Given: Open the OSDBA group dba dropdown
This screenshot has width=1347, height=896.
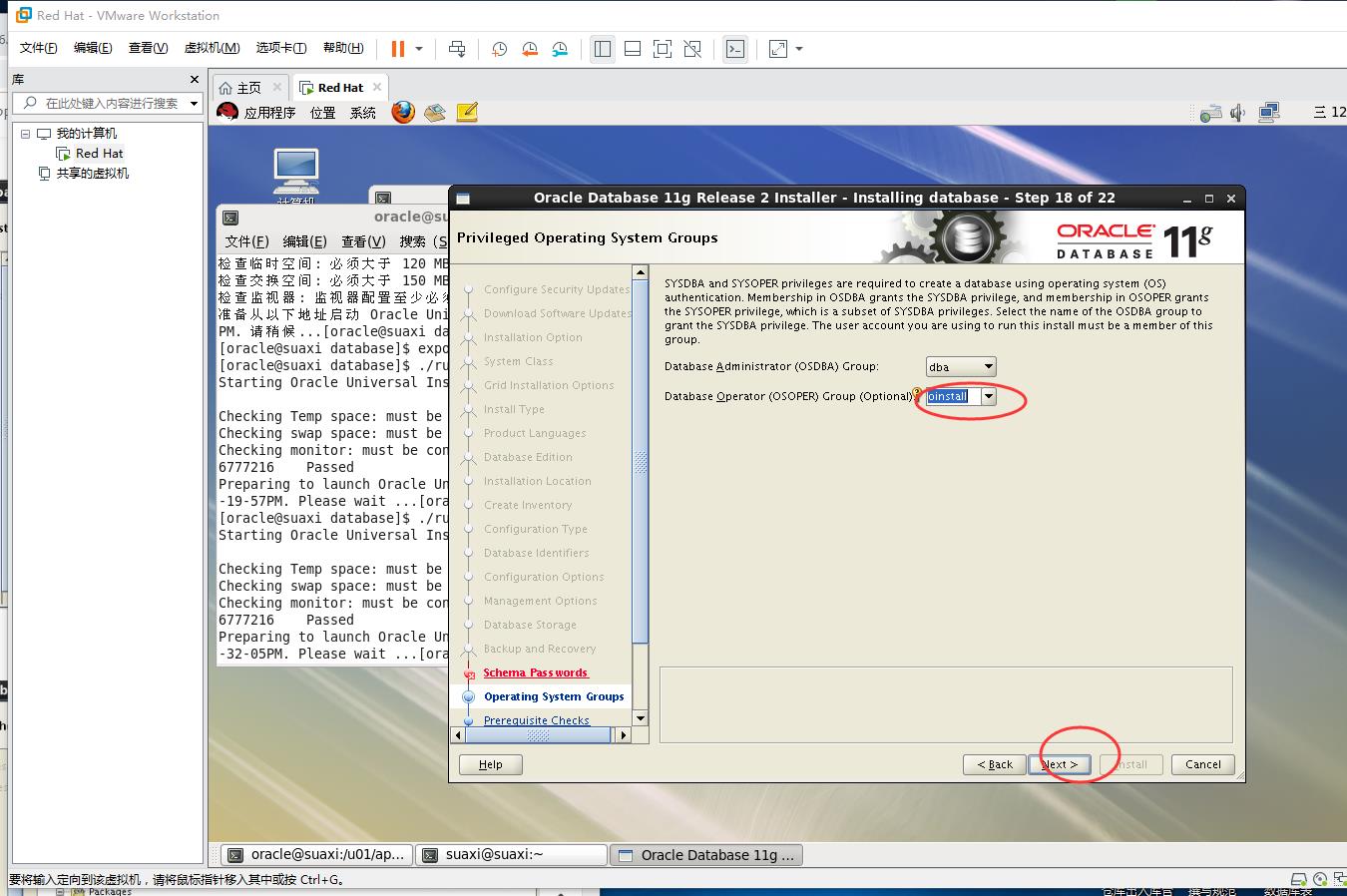Looking at the screenshot, I should 961,367.
